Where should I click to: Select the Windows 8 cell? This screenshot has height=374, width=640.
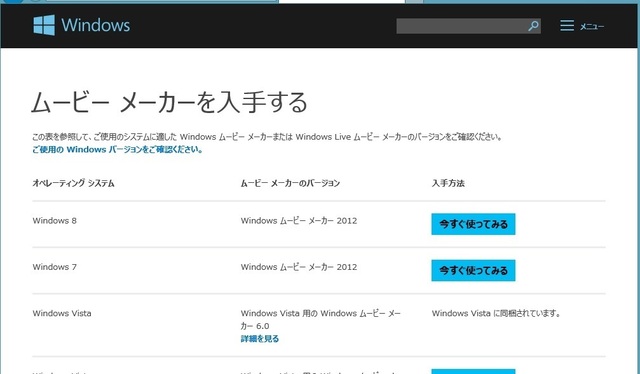(x=55, y=220)
